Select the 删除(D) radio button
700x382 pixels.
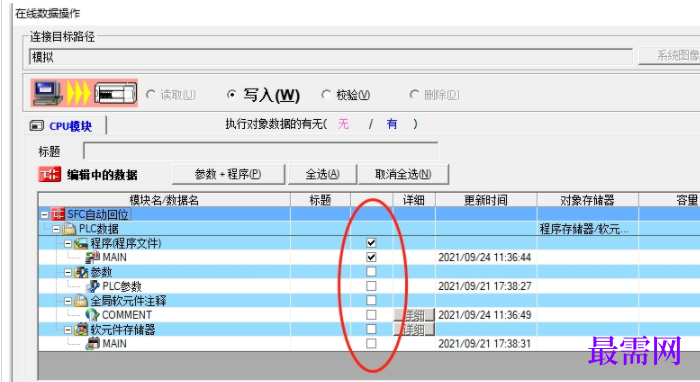tap(414, 95)
